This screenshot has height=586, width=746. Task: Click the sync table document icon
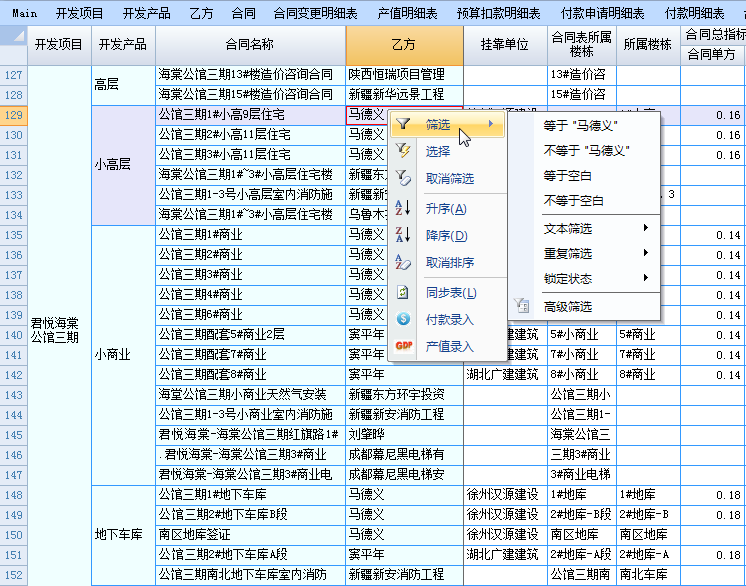point(403,292)
